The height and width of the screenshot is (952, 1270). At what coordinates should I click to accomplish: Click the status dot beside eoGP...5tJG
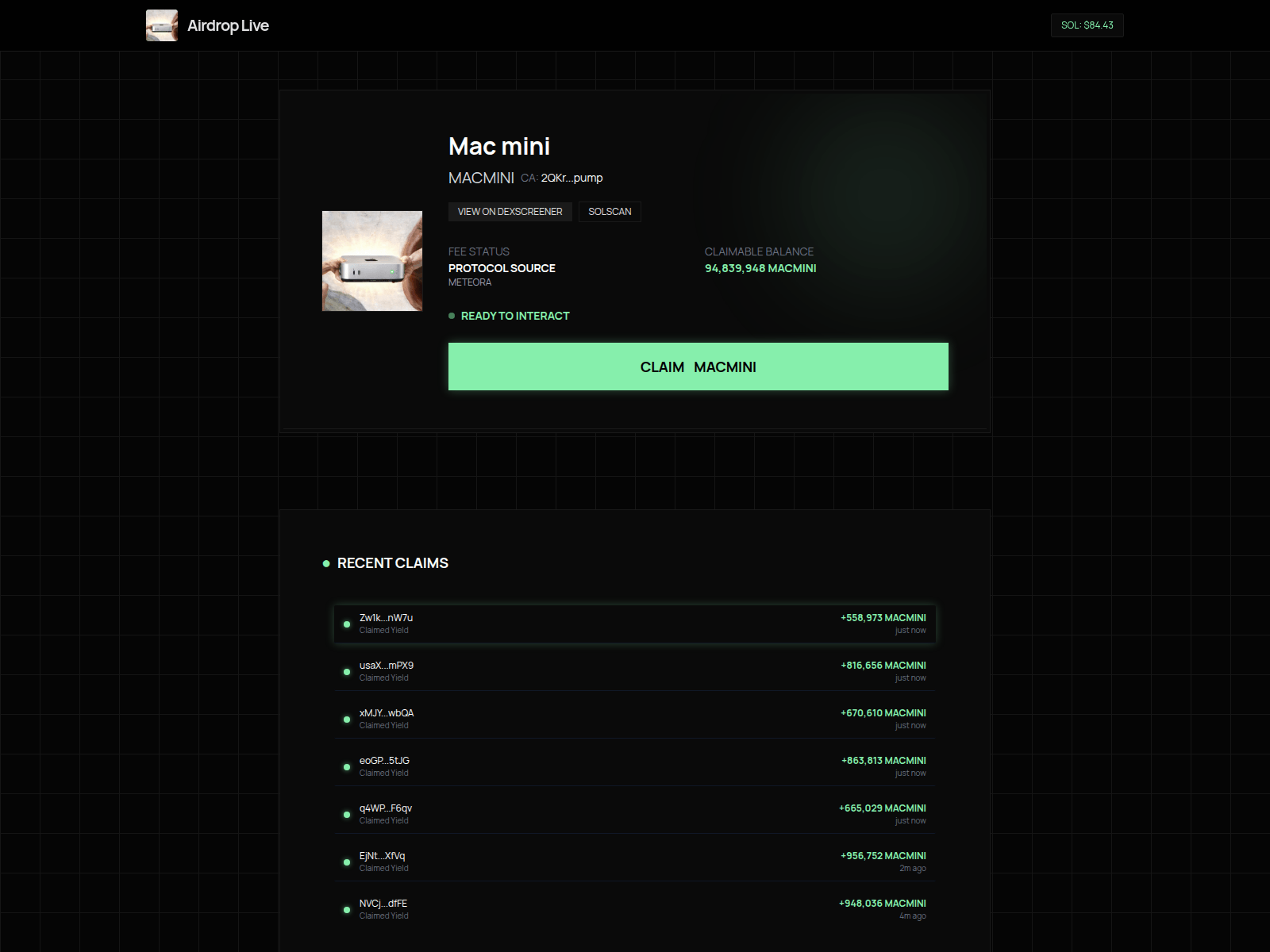click(347, 766)
